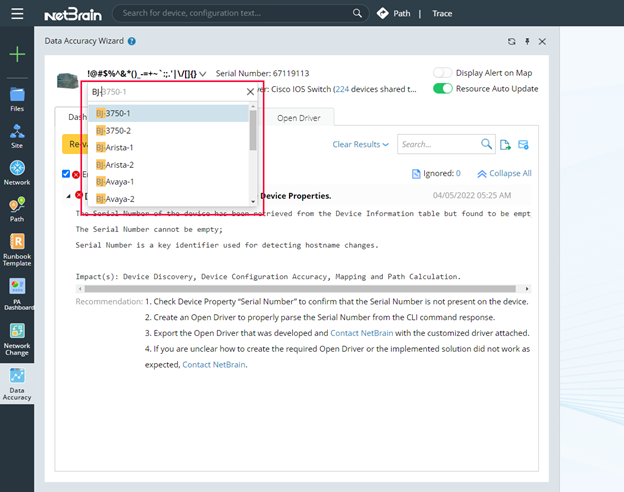Refresh the Data Accuracy Wizard pane

(x=511, y=41)
